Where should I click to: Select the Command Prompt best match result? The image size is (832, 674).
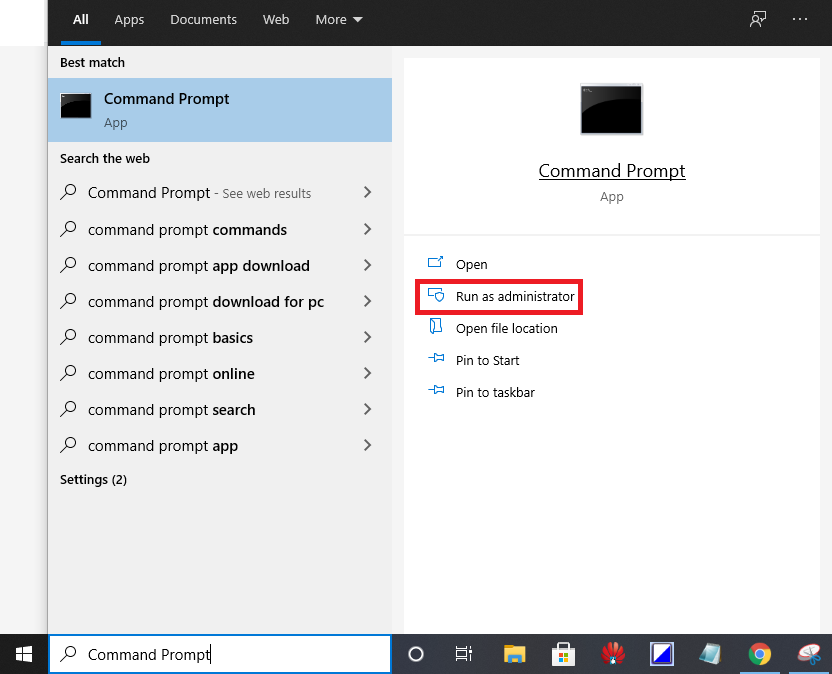tap(220, 110)
